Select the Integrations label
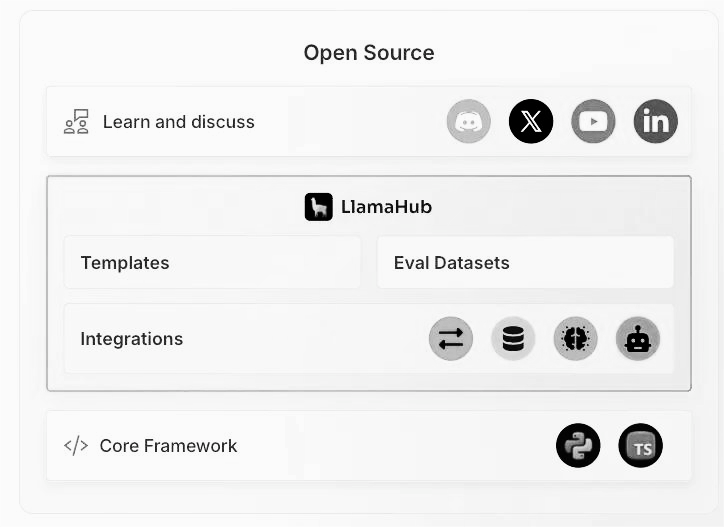 pyautogui.click(x=132, y=339)
